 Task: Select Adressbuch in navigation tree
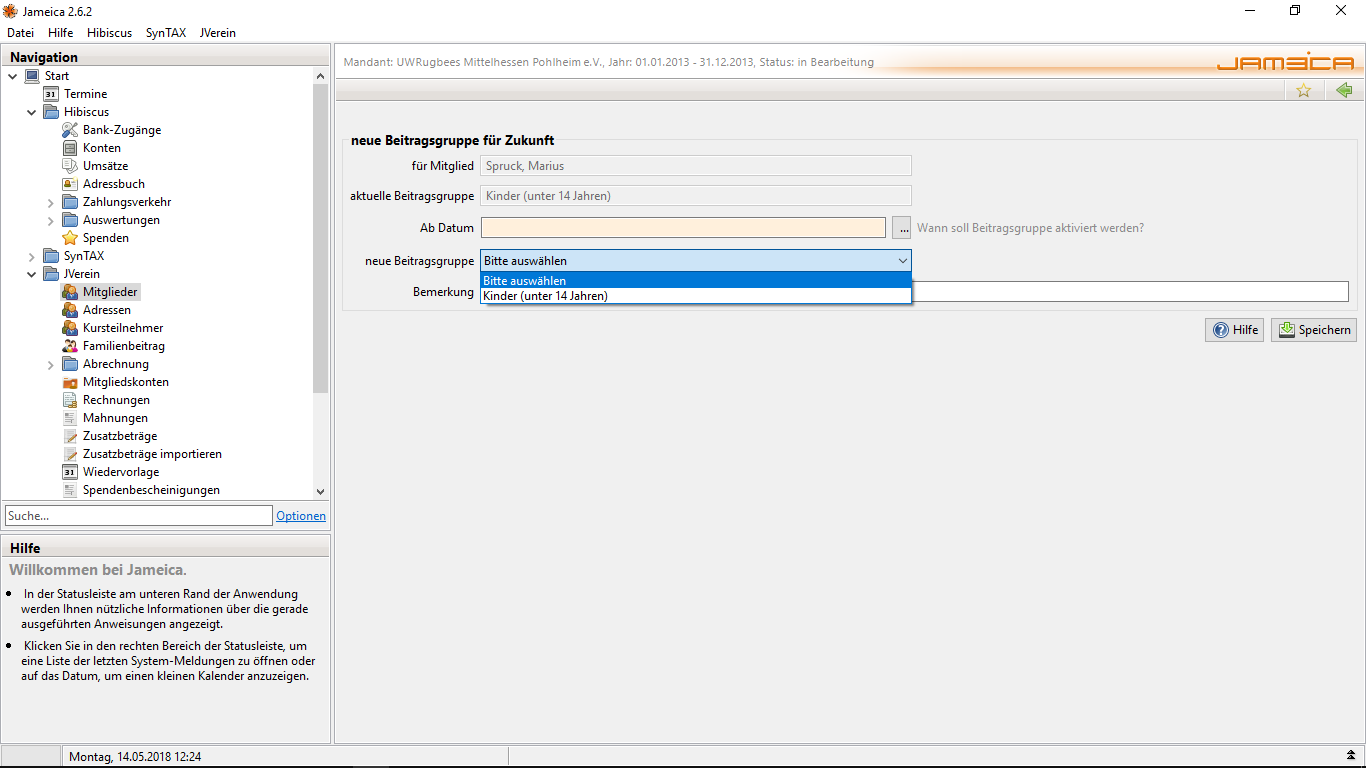(x=114, y=184)
